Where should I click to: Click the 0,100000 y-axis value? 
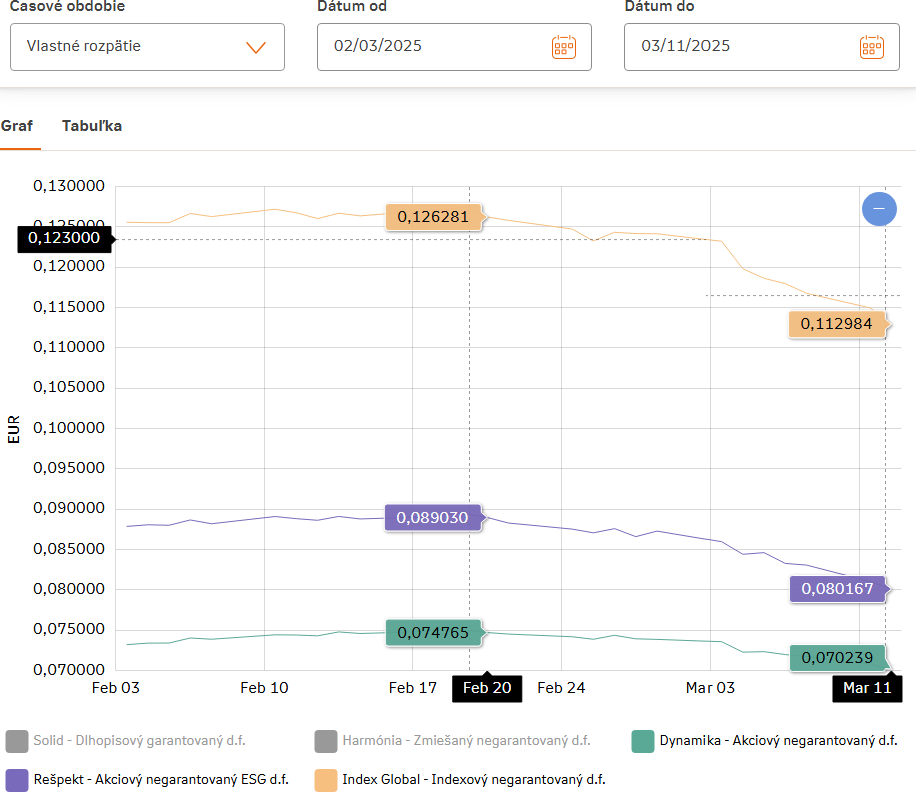tap(69, 428)
